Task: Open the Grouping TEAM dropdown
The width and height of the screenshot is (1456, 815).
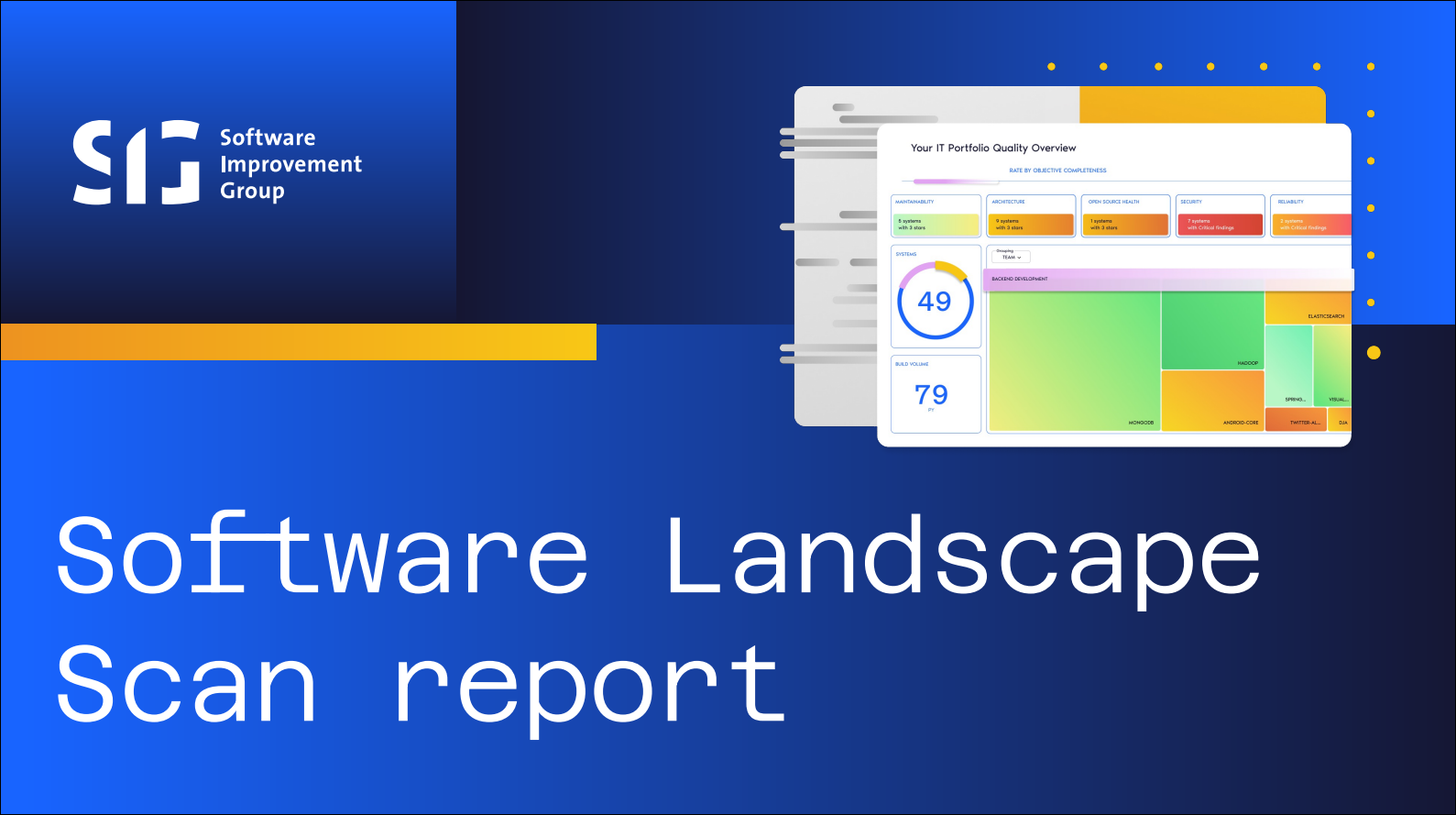Action: pos(1012,257)
